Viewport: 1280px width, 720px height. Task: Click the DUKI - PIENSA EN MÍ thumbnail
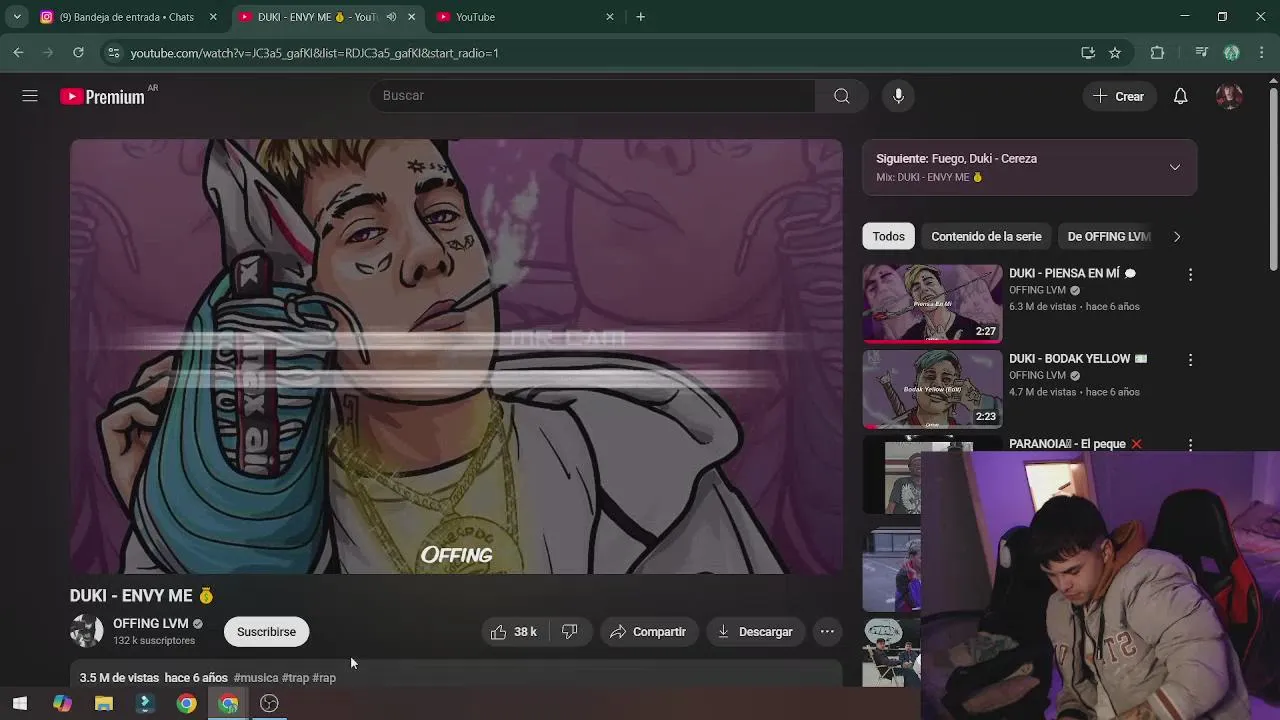932,304
